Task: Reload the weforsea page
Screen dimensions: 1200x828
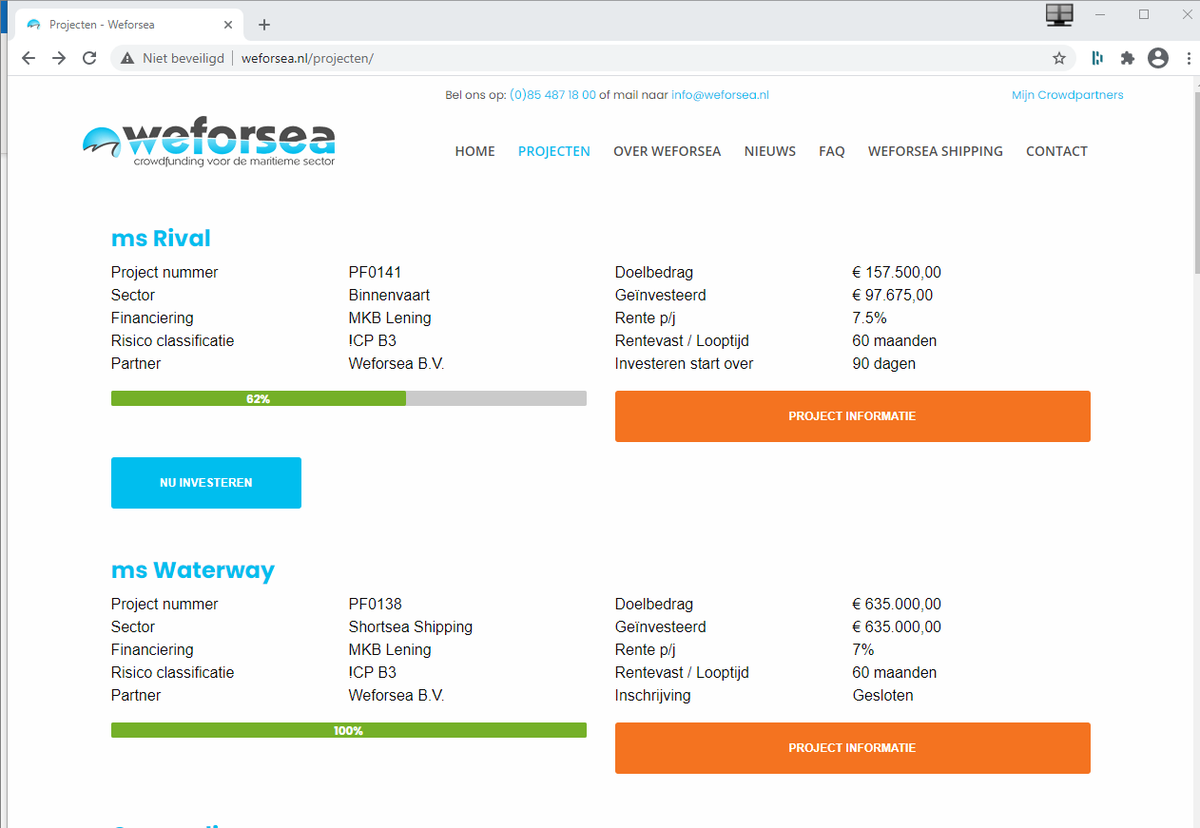Action: click(89, 58)
